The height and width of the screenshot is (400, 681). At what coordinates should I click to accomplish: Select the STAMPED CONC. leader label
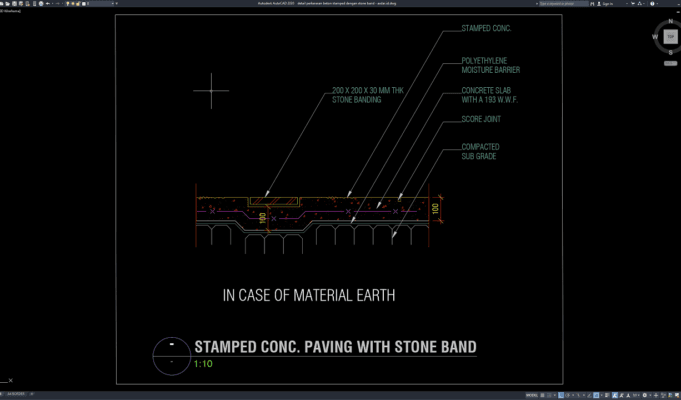[x=486, y=29]
